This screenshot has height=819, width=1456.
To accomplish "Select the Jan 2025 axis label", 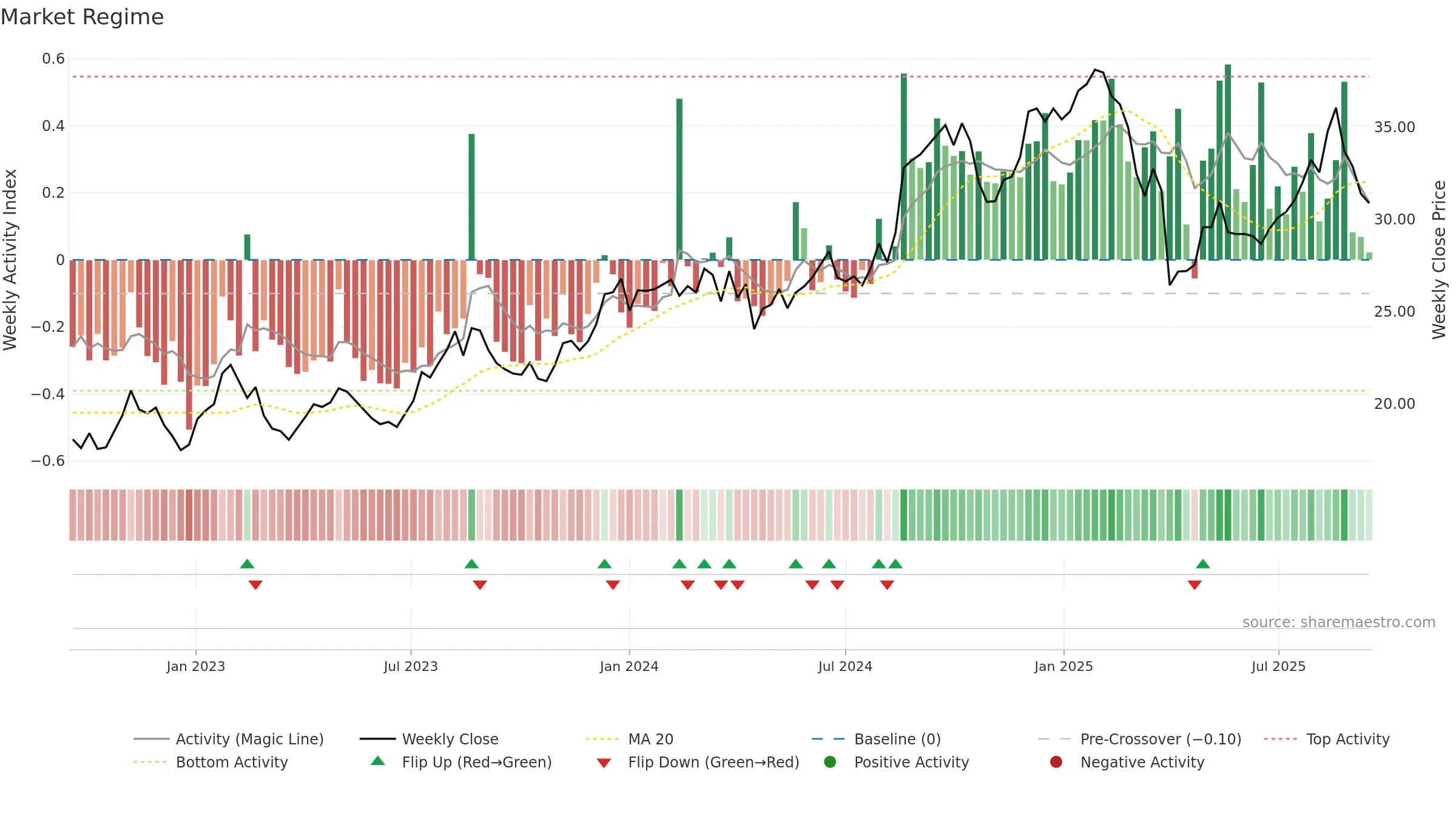I will (x=1063, y=666).
